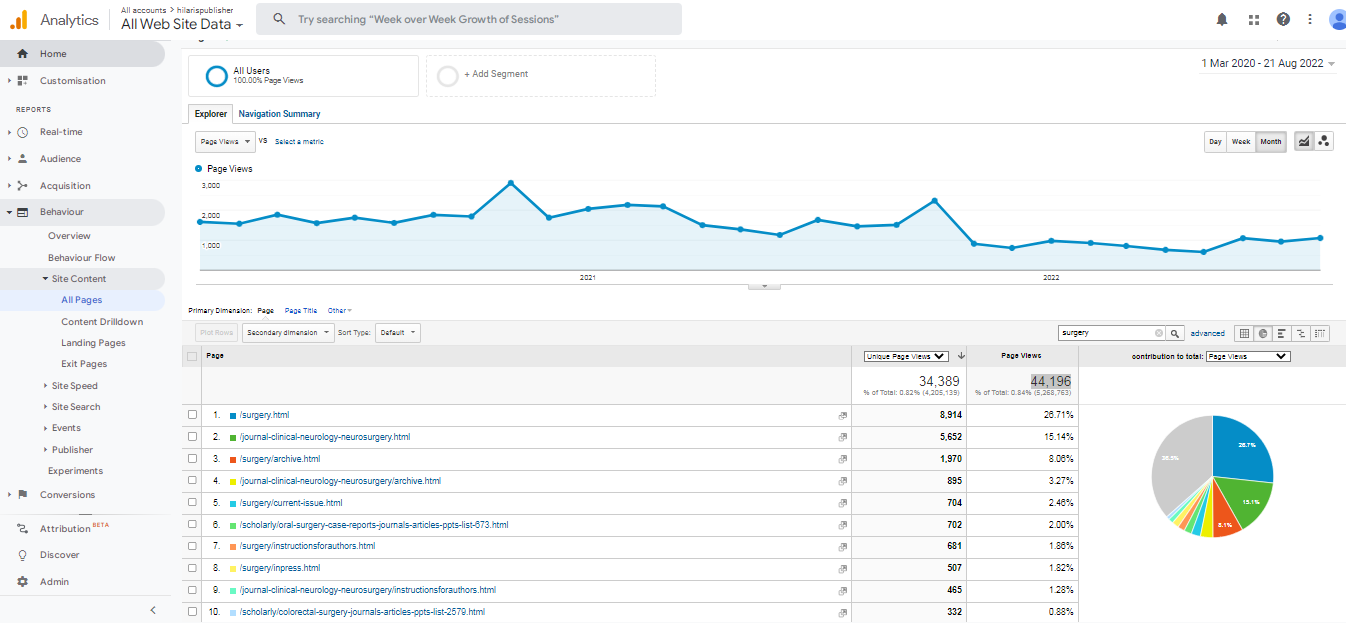
Task: Open the notifications bell icon
Action: click(x=1222, y=19)
